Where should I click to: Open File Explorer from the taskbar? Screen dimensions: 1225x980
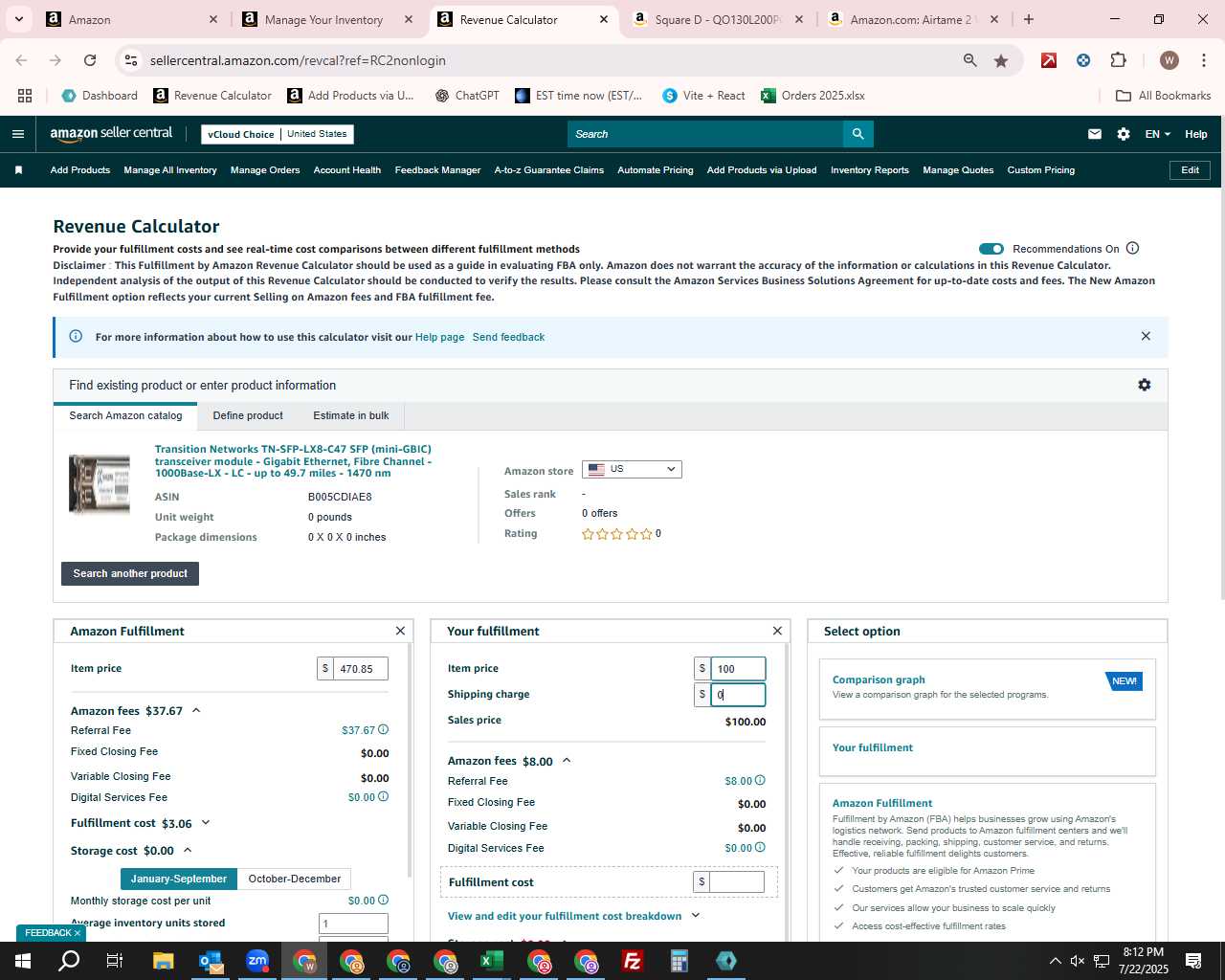[163, 961]
